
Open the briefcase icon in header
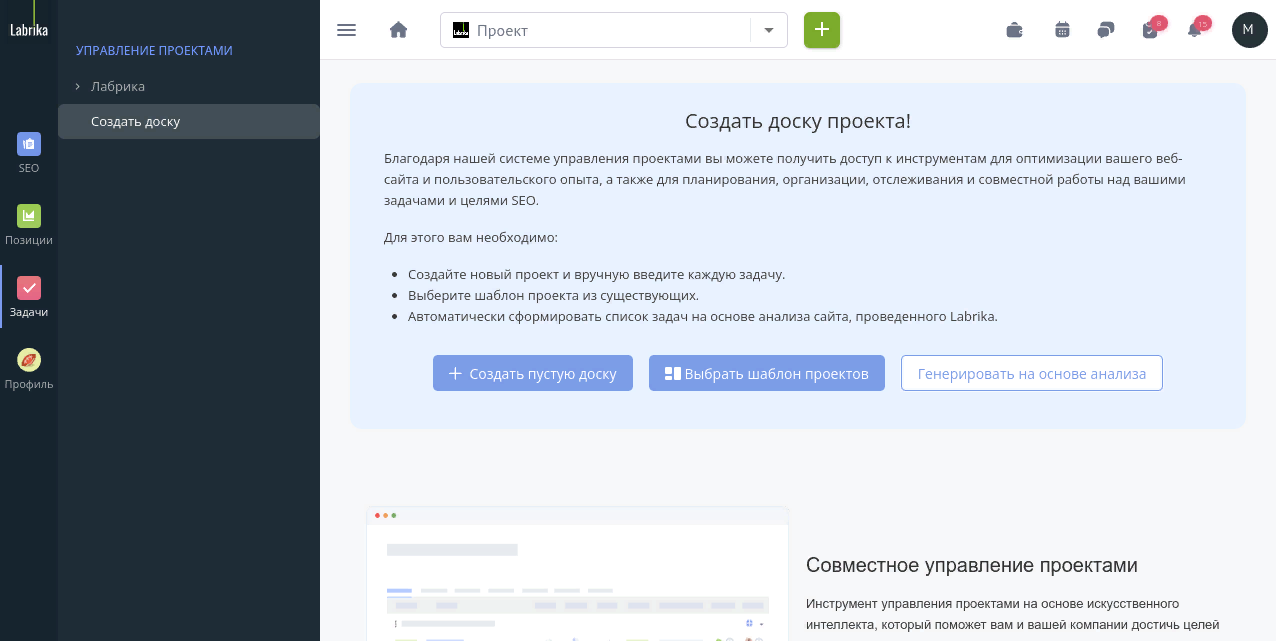tap(1014, 30)
